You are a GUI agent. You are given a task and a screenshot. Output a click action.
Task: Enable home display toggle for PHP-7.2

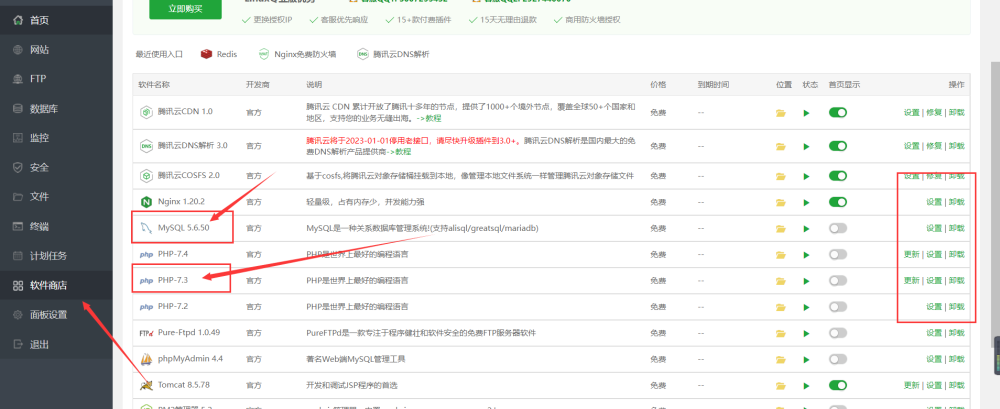coord(838,306)
